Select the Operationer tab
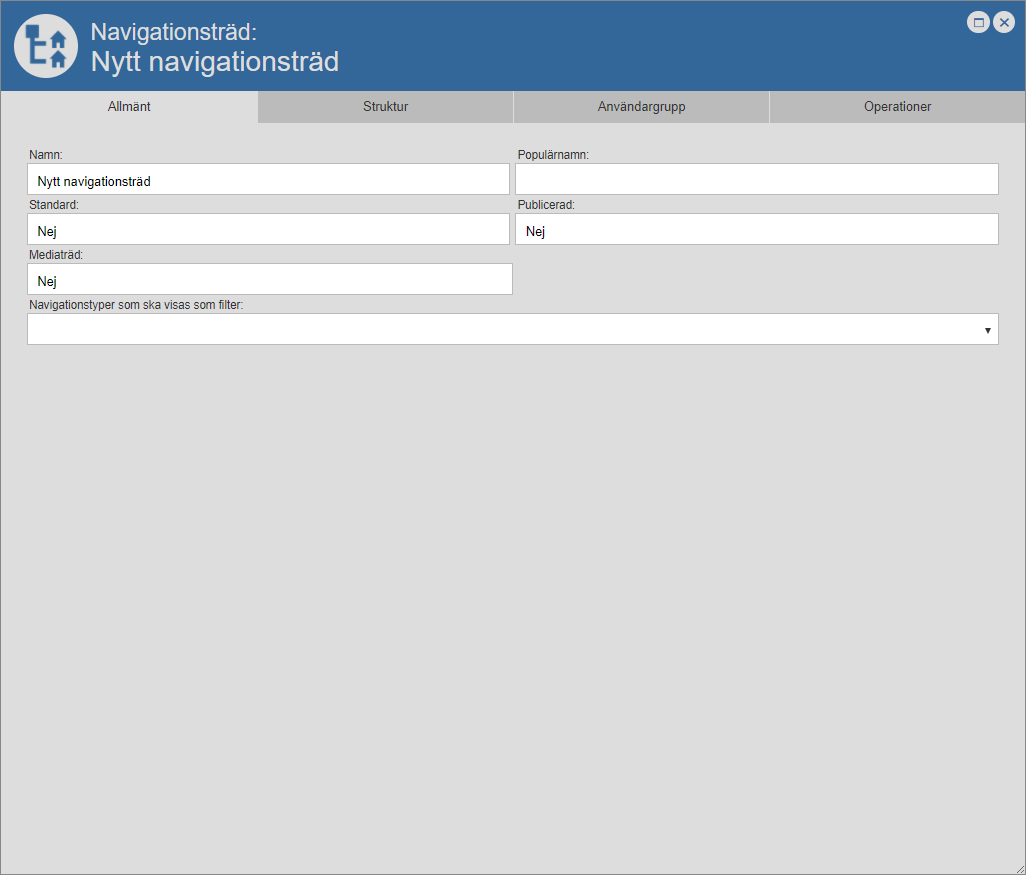The image size is (1026, 875). point(897,107)
